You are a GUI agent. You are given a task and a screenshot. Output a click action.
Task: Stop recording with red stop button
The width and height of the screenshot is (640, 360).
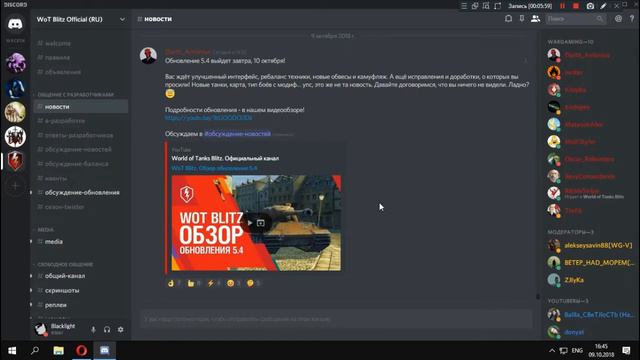click(576, 6)
